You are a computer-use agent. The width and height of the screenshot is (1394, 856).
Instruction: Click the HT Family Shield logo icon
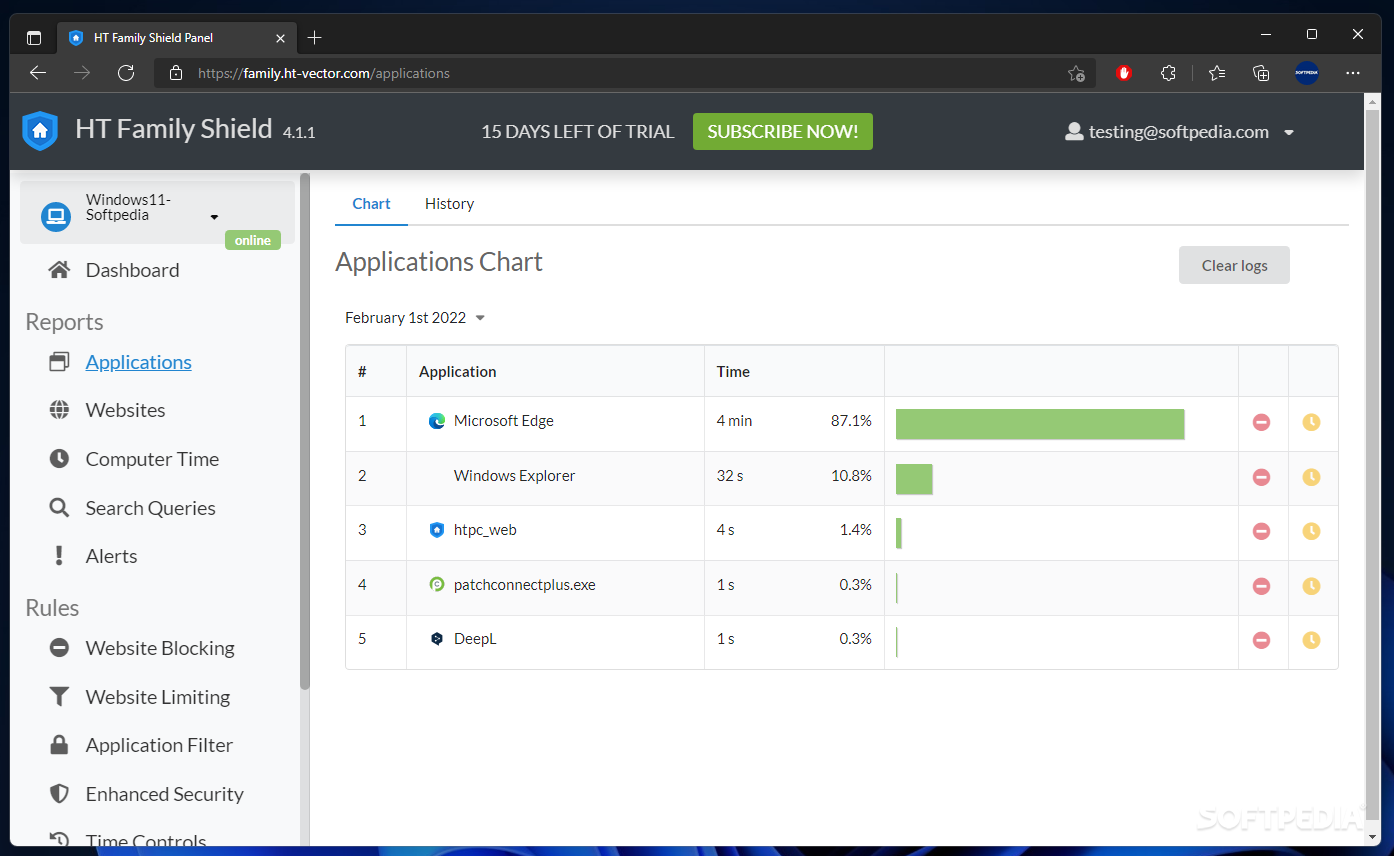(40, 131)
